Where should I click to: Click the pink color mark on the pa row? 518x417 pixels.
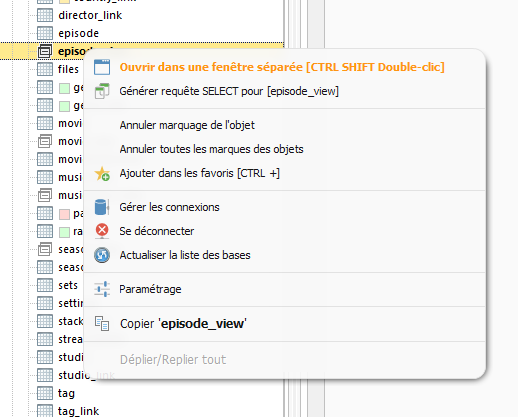[64, 214]
